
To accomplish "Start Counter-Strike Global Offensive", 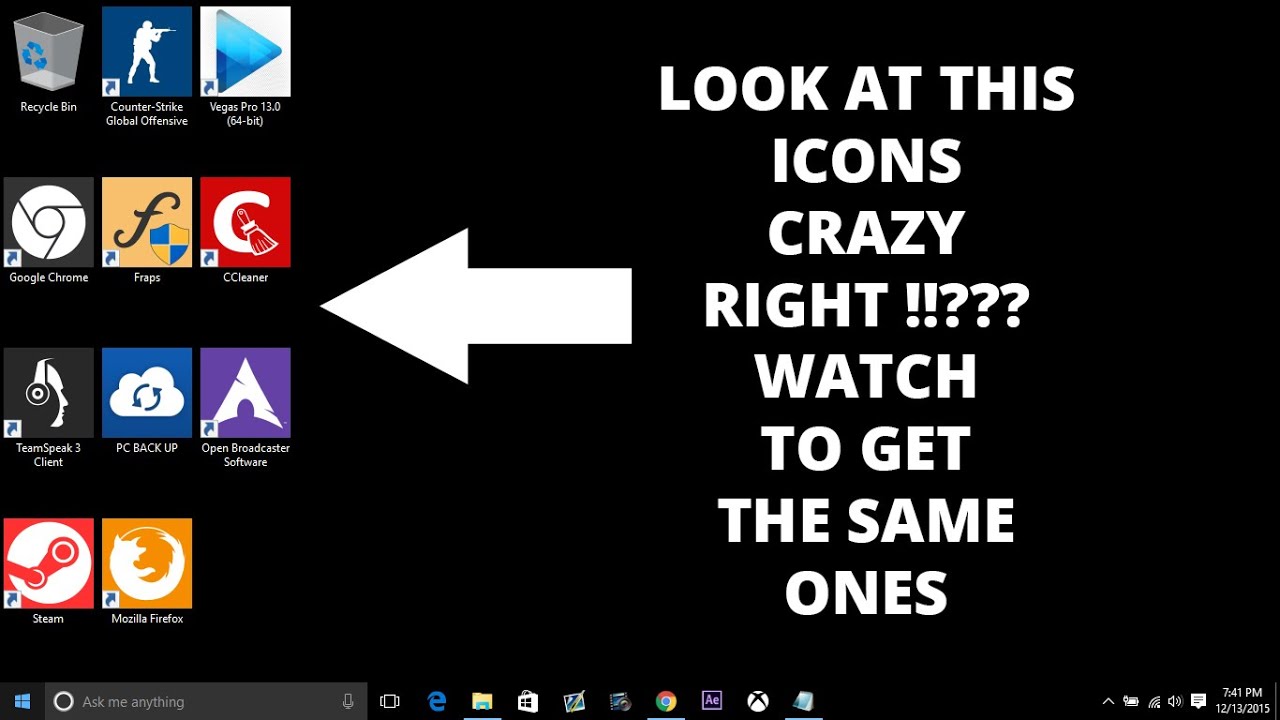I will point(147,51).
